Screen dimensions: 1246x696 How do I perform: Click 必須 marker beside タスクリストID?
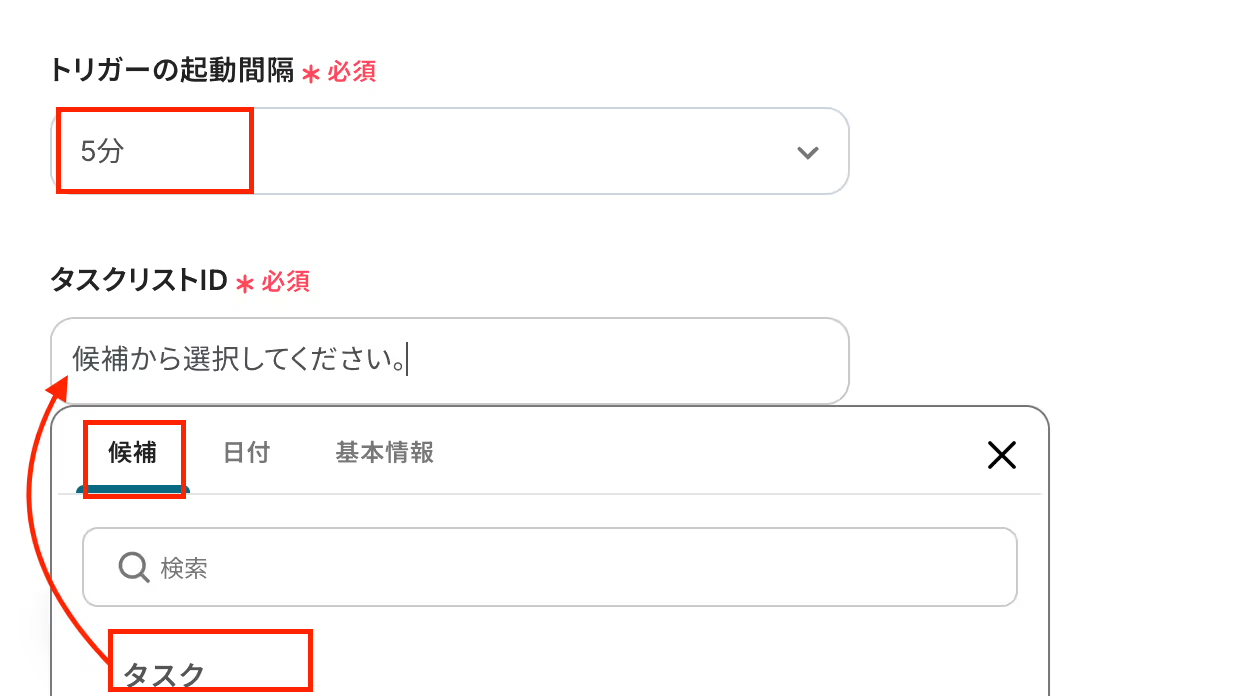tap(286, 282)
